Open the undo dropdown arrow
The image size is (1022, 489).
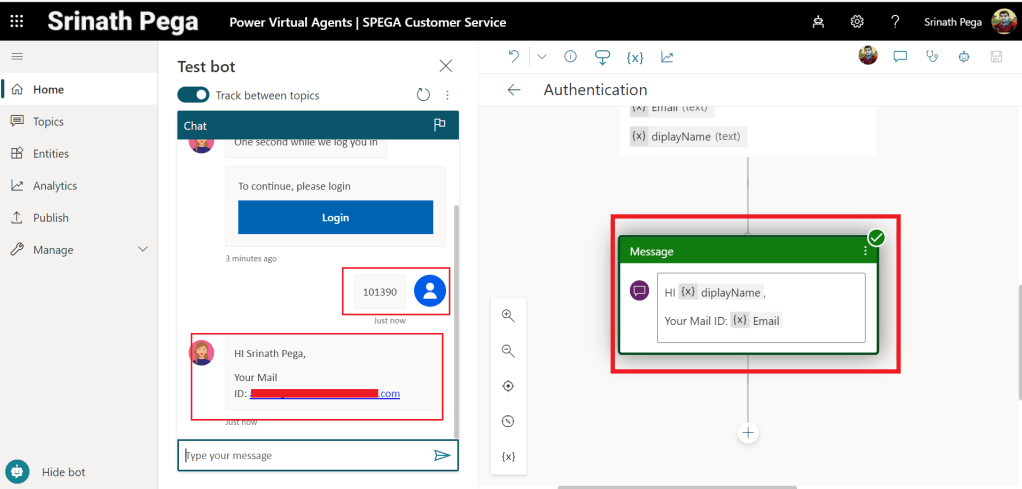point(542,57)
